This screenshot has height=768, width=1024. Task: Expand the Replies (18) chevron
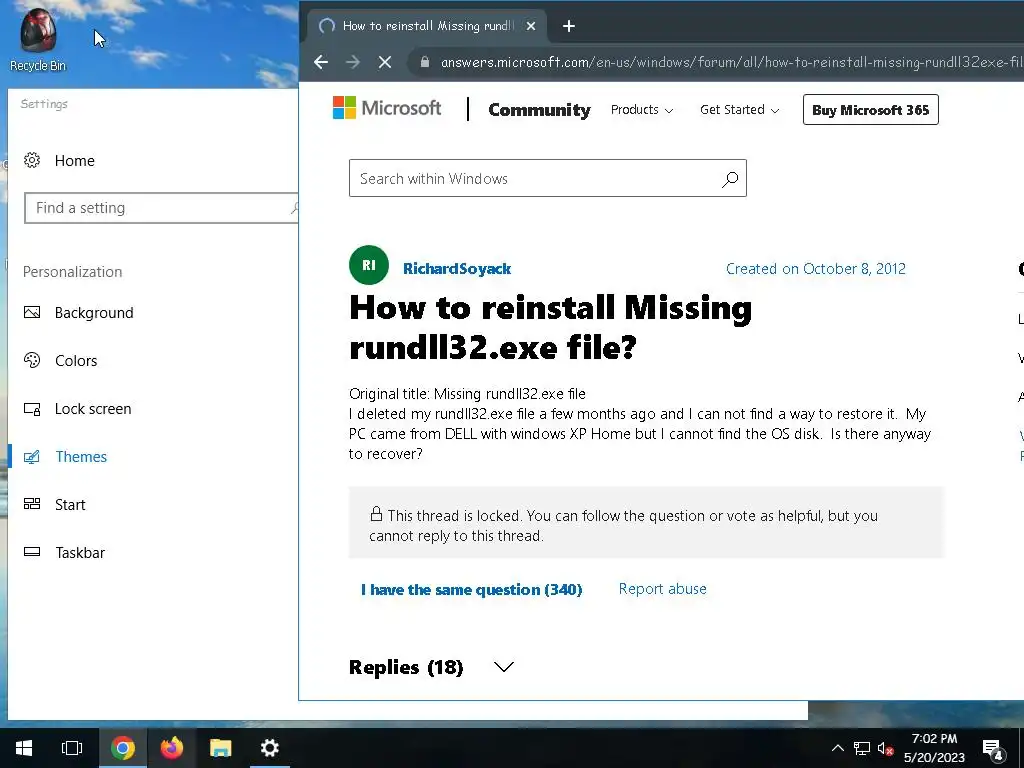[504, 667]
